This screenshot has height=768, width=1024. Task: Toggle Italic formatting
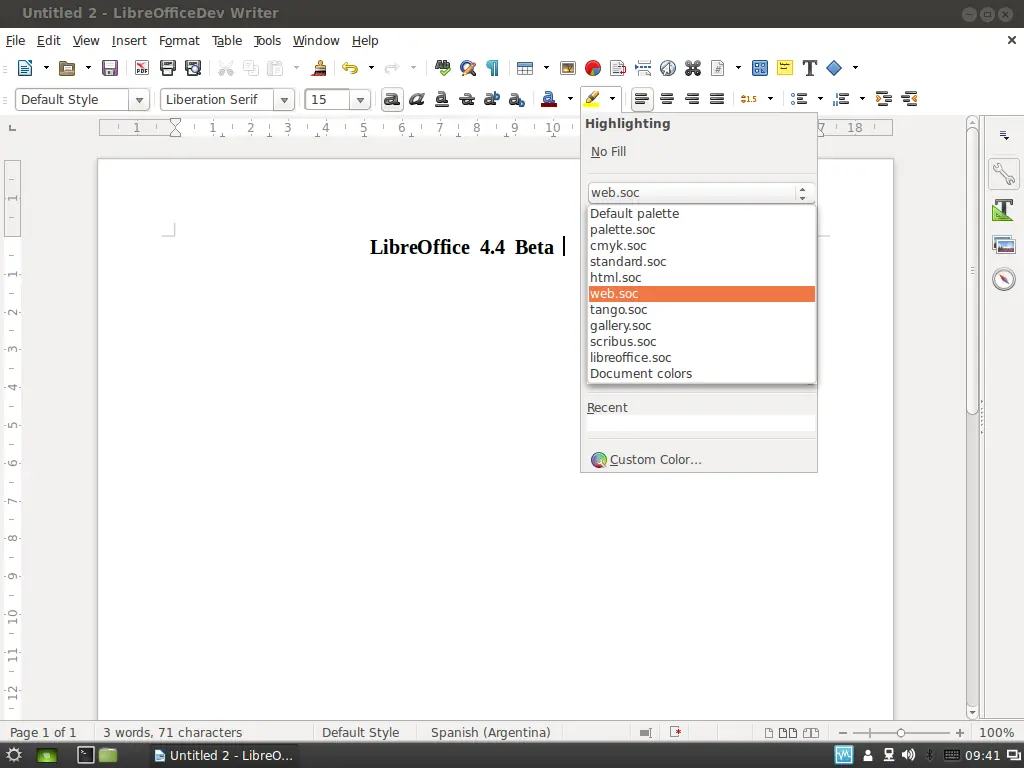tap(417, 99)
